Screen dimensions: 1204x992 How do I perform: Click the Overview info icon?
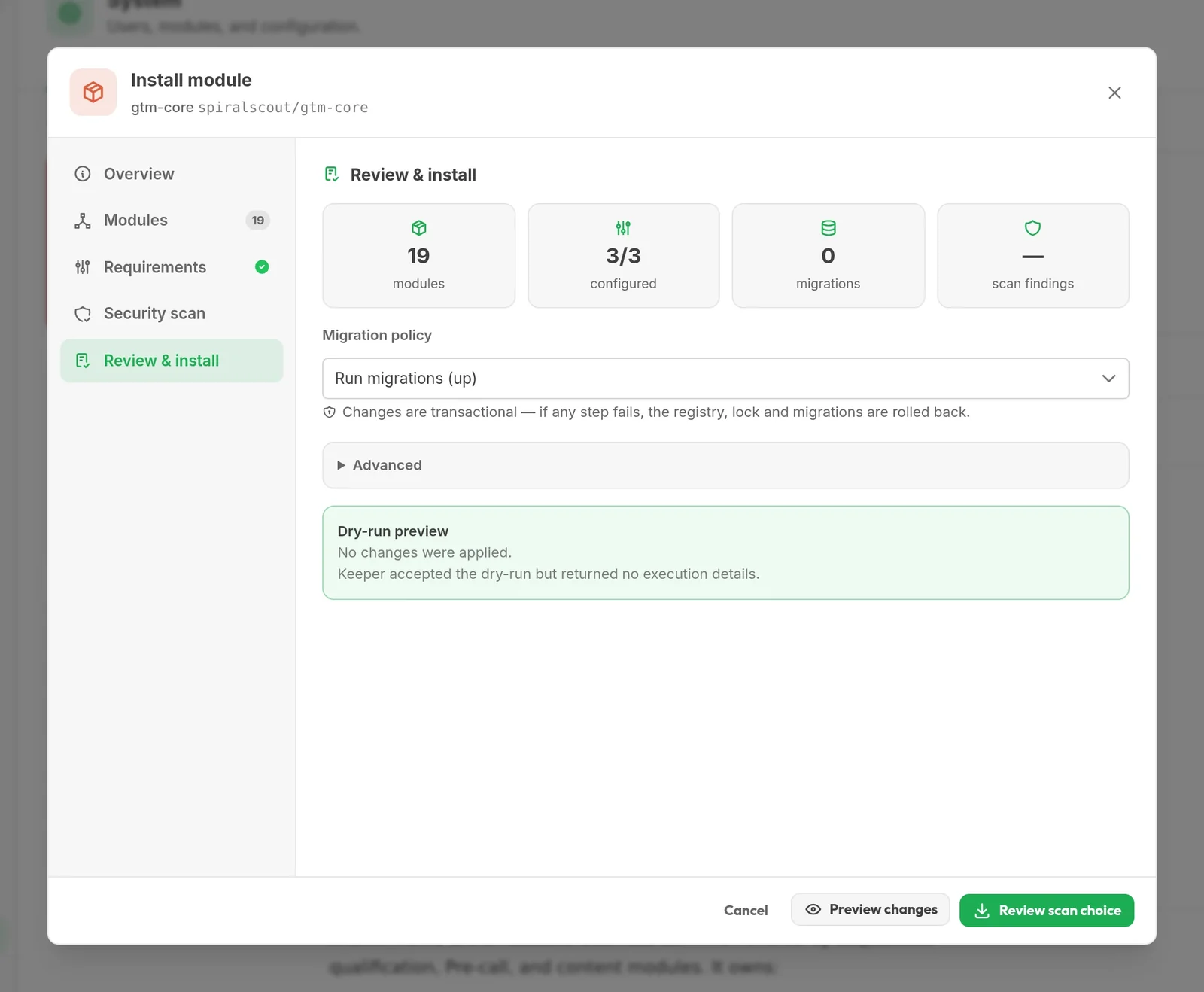pyautogui.click(x=83, y=174)
